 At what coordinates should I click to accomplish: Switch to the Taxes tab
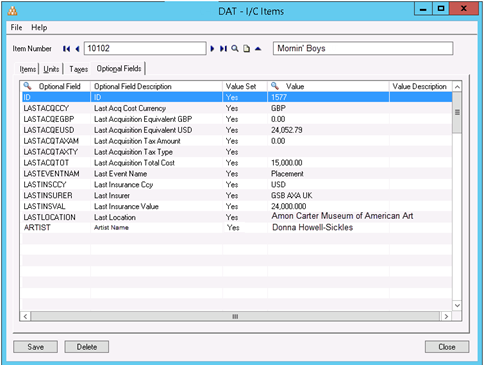click(x=79, y=69)
